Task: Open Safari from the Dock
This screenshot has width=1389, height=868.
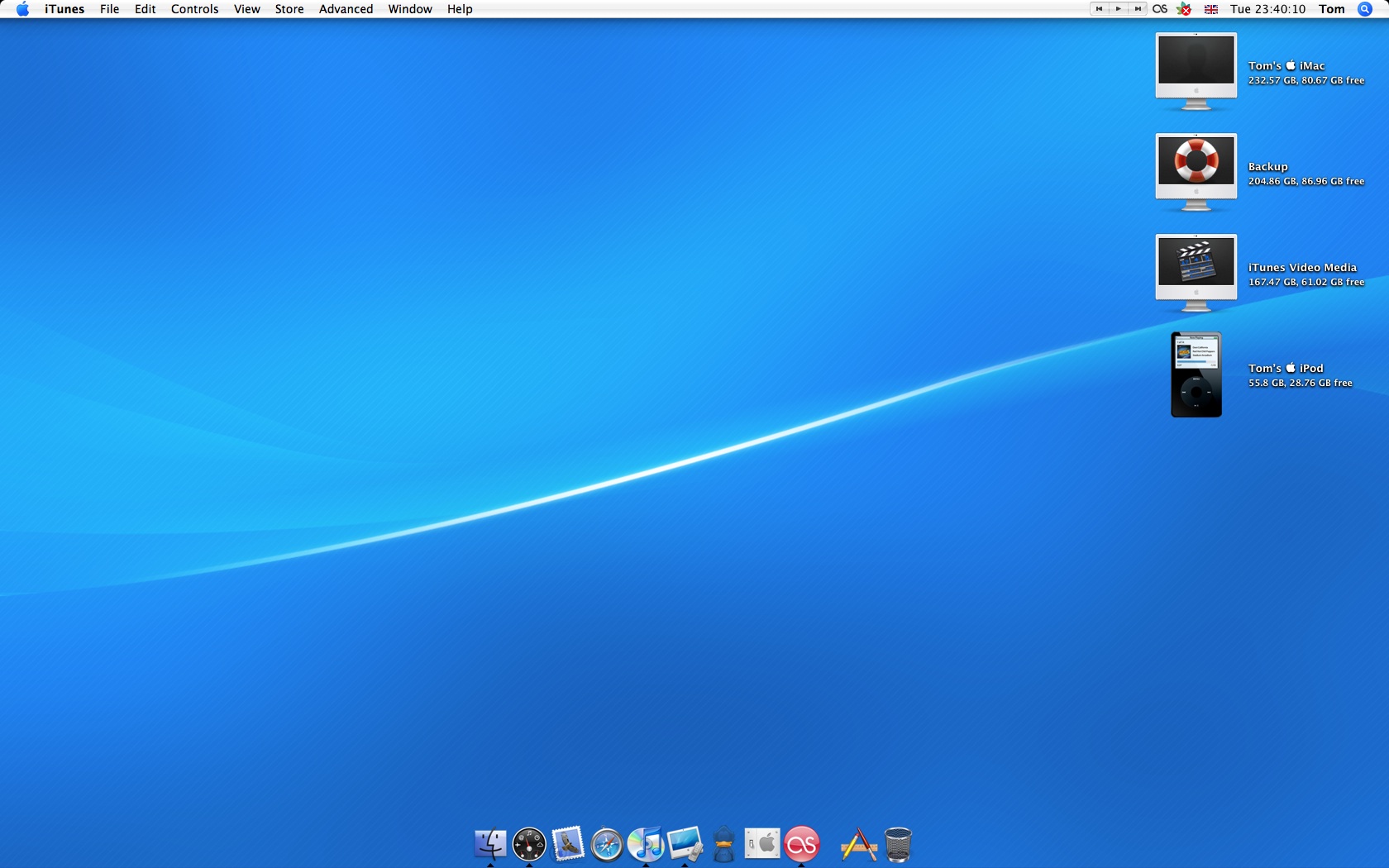Action: click(607, 845)
